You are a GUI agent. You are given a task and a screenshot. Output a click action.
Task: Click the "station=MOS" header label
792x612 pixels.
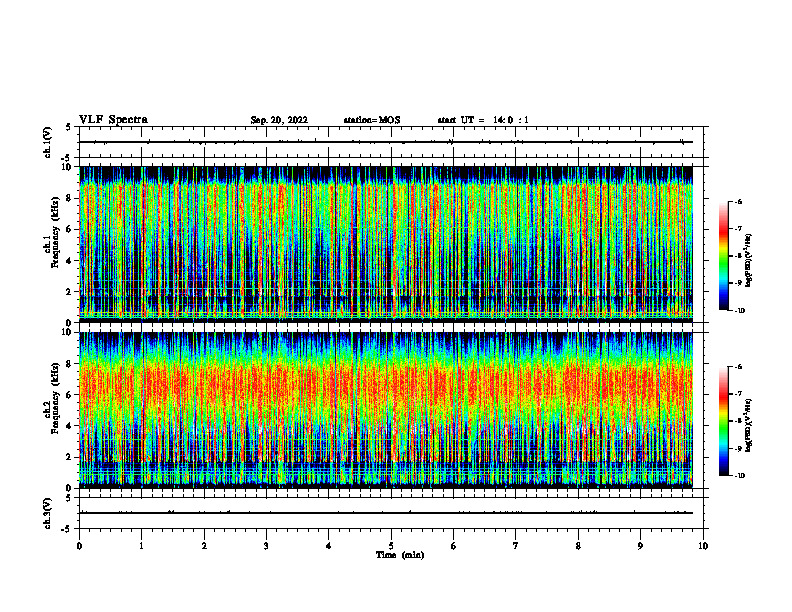click(x=372, y=120)
